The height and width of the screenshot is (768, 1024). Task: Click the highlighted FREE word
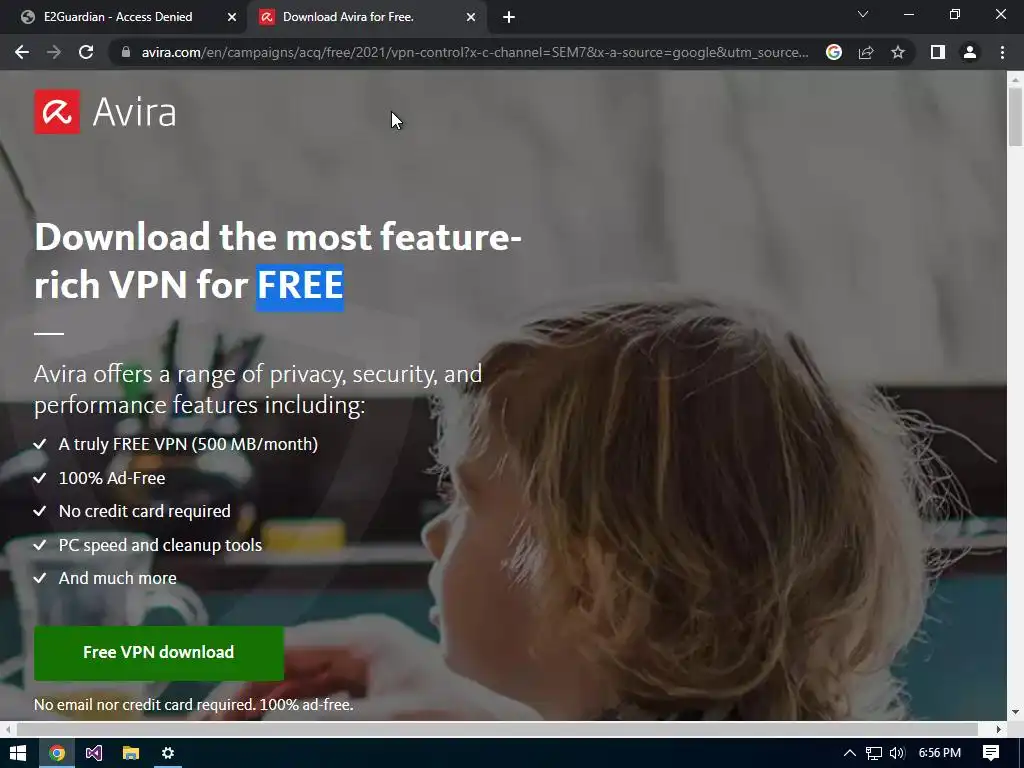tap(300, 285)
